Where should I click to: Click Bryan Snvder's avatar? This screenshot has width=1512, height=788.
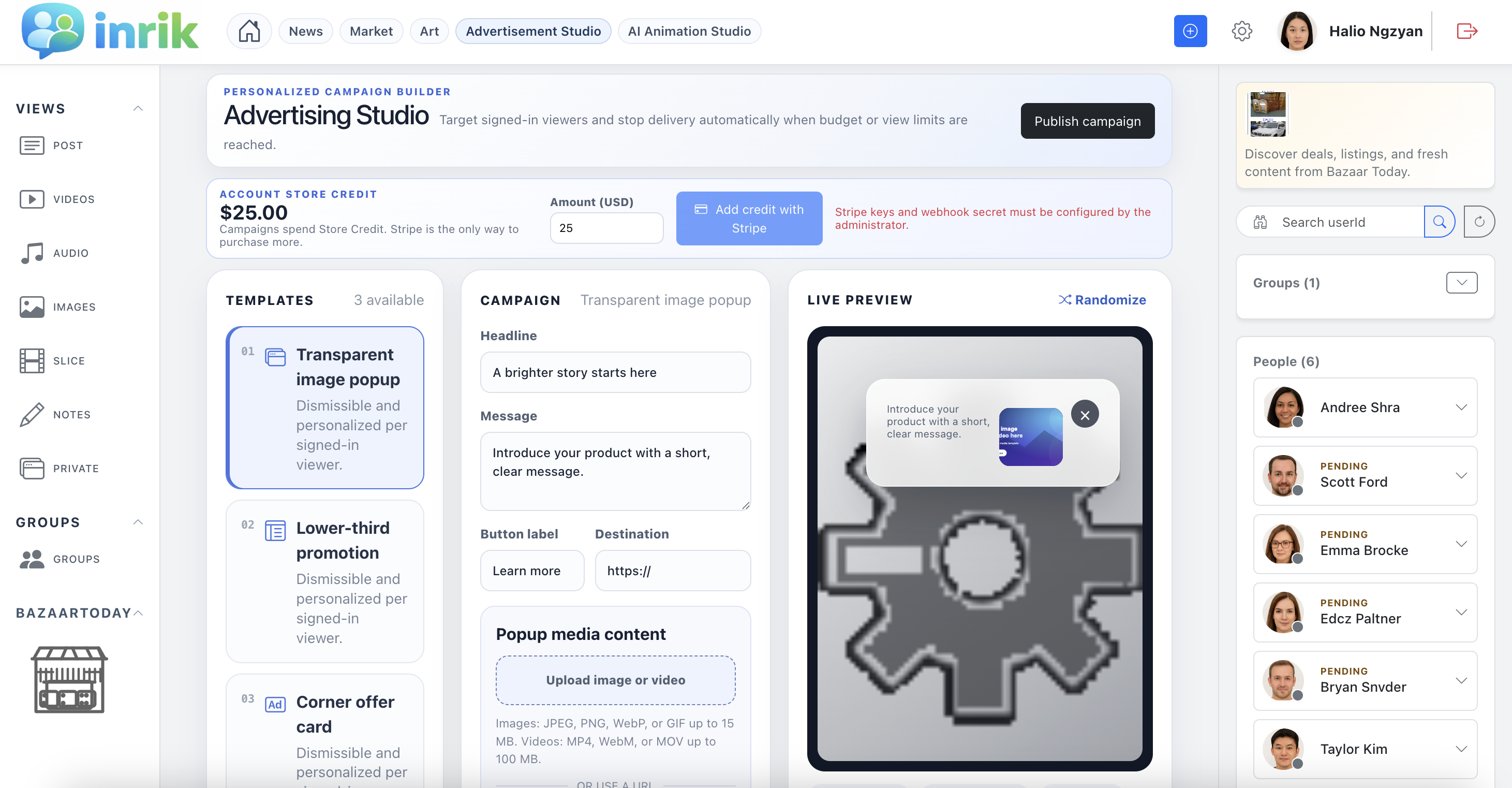click(x=1284, y=680)
